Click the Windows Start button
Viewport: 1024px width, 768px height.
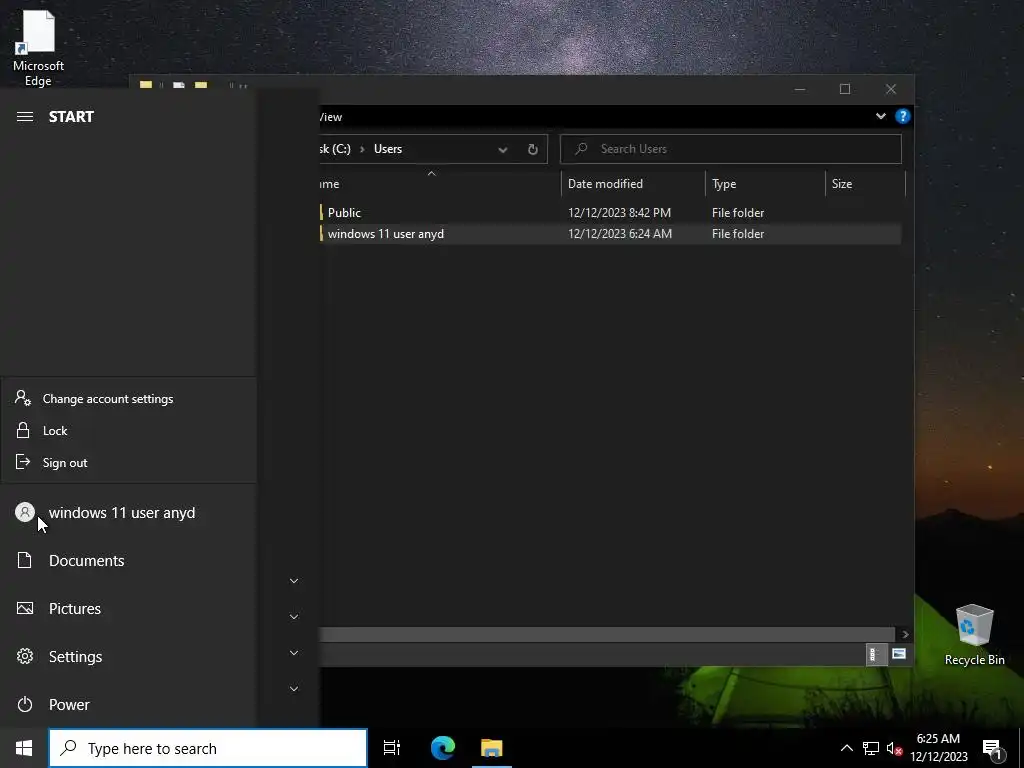click(x=24, y=748)
